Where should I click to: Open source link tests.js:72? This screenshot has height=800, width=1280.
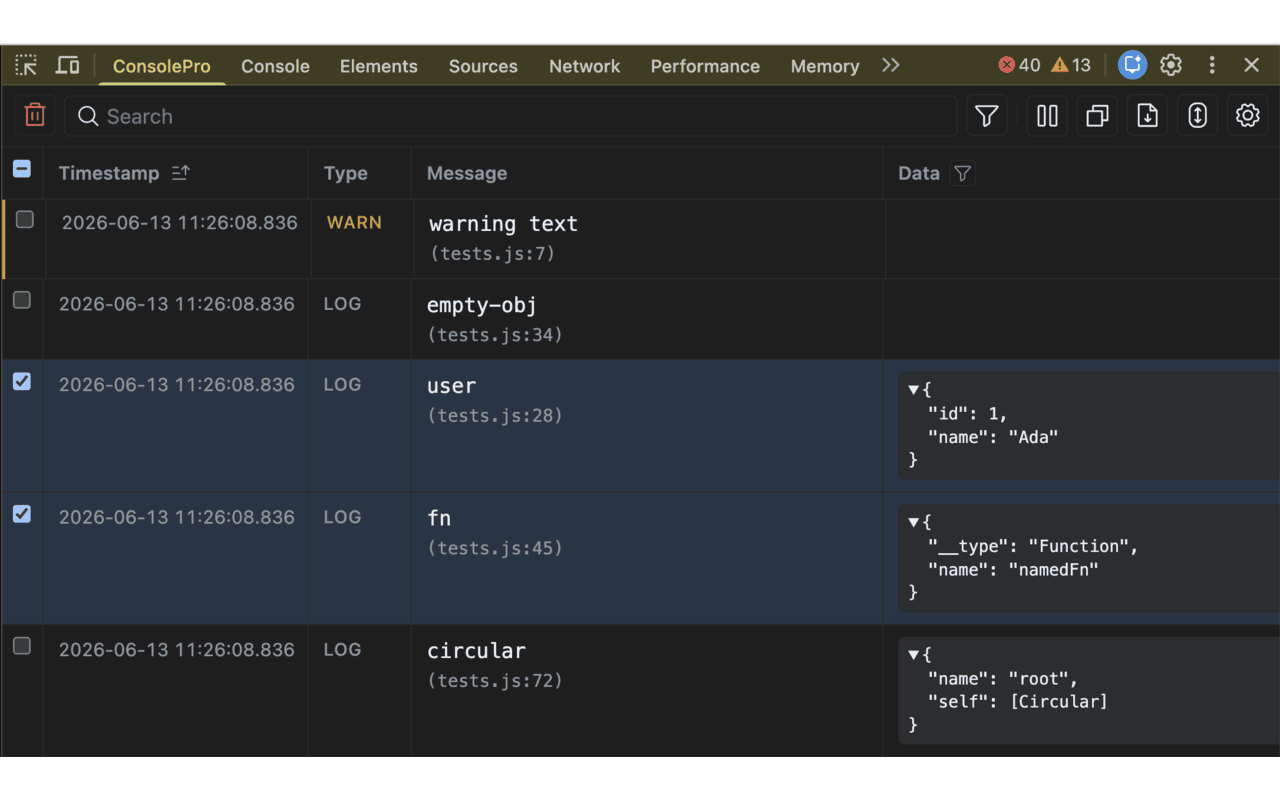click(x=495, y=681)
